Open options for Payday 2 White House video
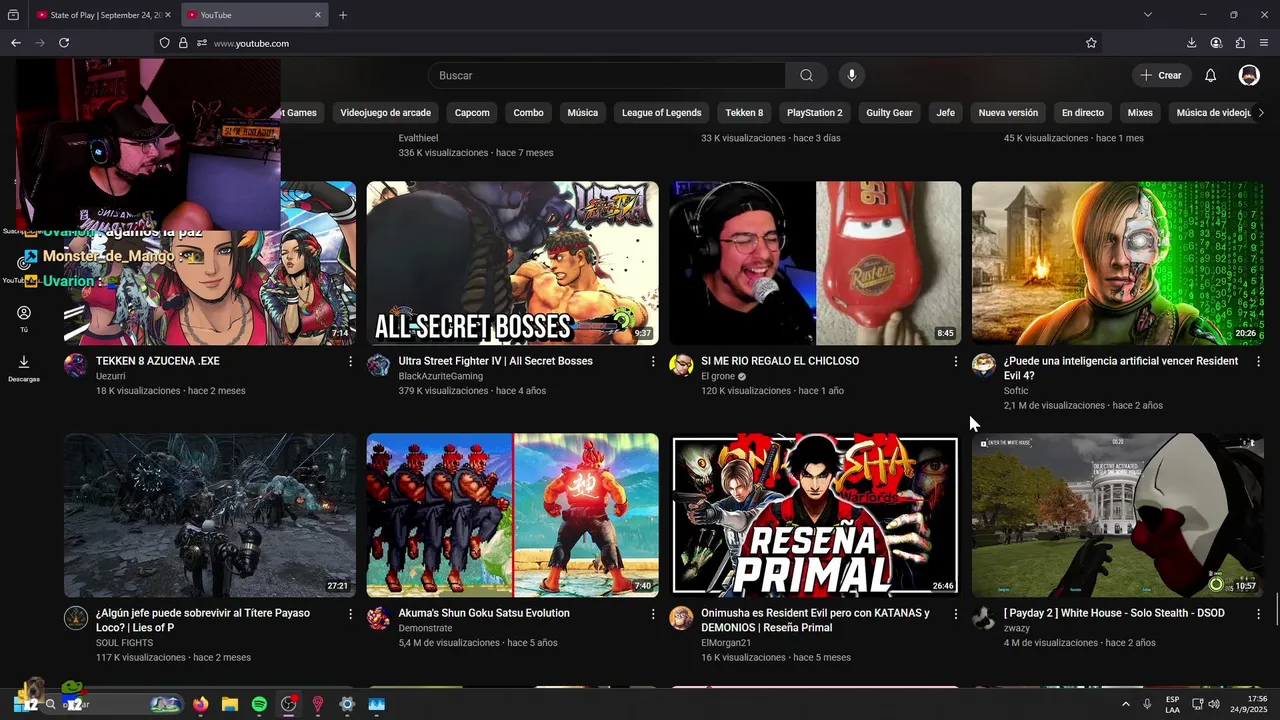Screen dimensions: 1280x720 click(x=1258, y=613)
